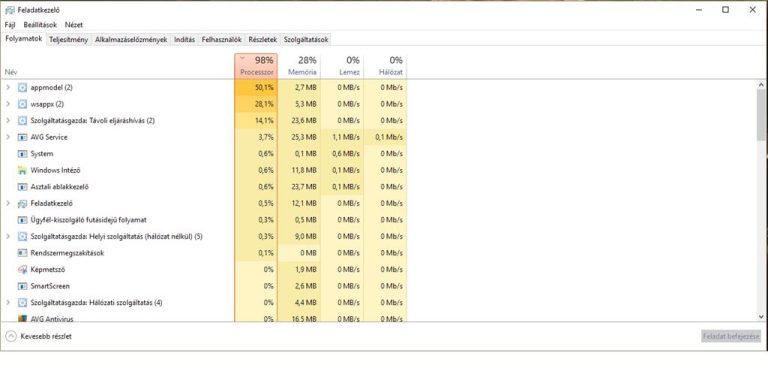
Task: Switch to the Alkalmazáselőzmények tab
Action: [x=131, y=40]
